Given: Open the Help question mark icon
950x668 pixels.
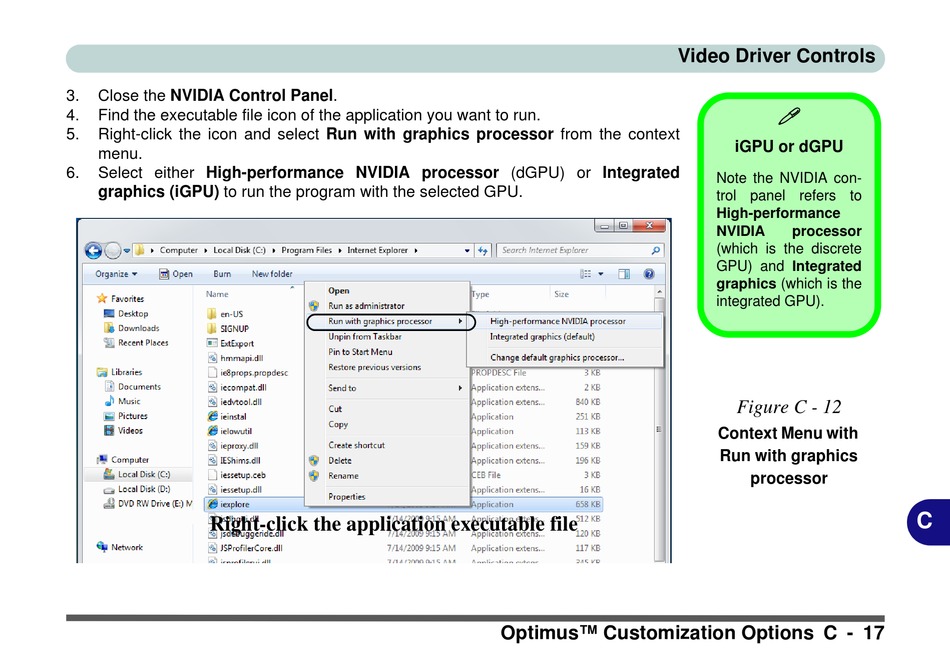Looking at the screenshot, I should point(649,274).
